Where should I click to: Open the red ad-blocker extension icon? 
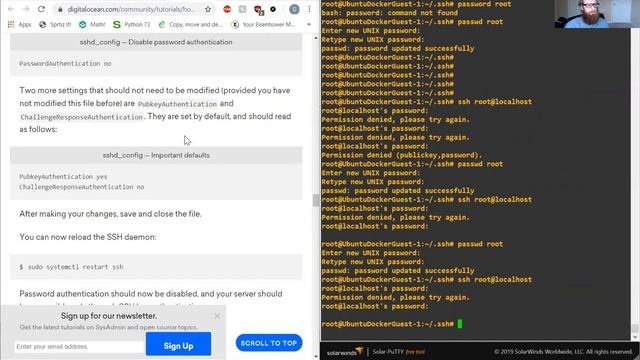(x=227, y=9)
